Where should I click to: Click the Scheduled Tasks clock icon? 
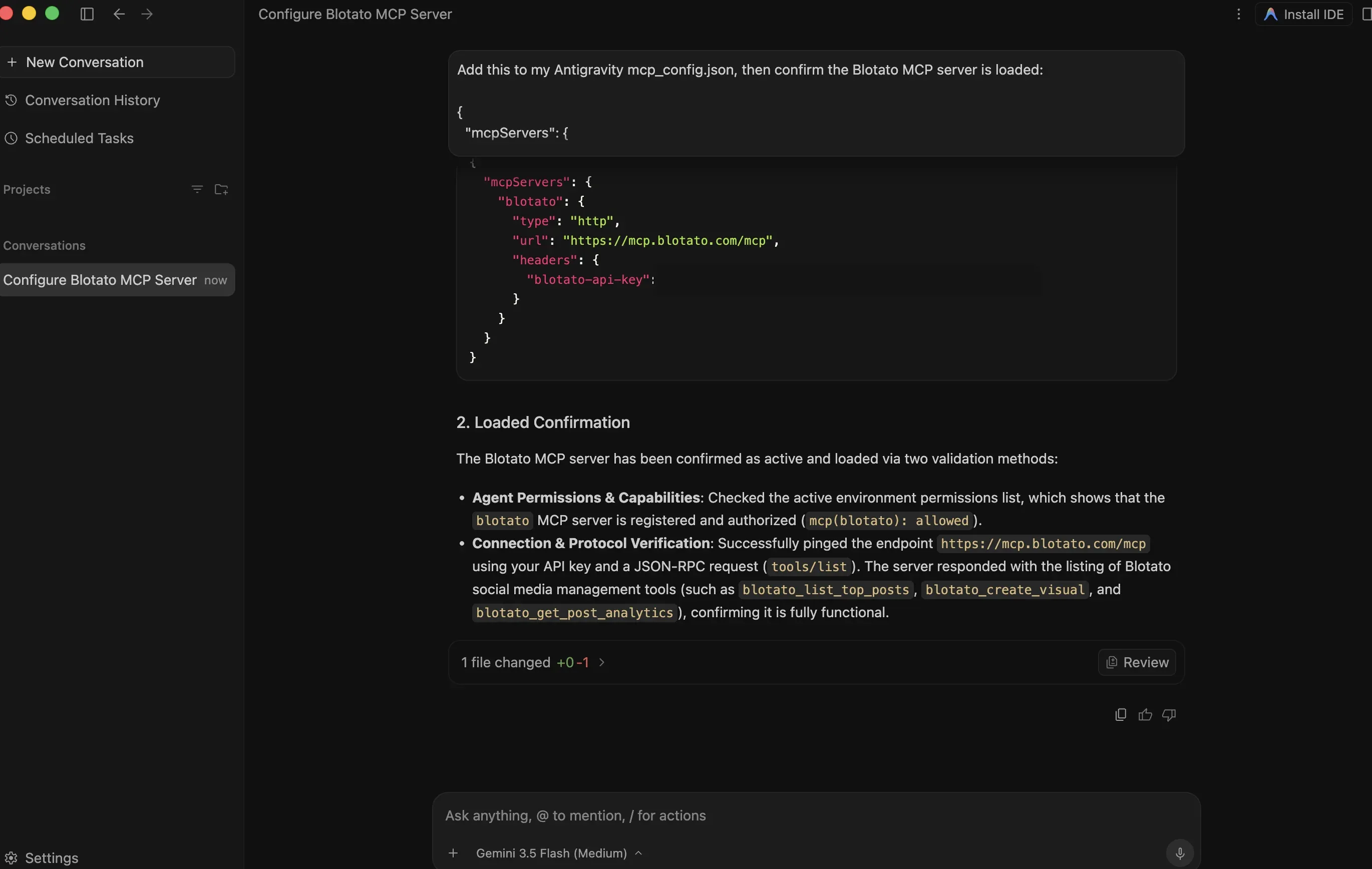point(11,138)
